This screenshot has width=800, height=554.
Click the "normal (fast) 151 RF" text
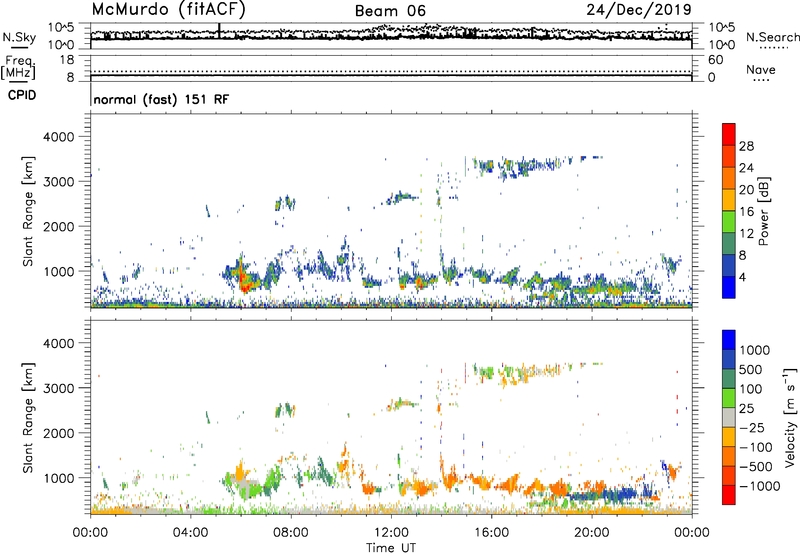click(161, 99)
